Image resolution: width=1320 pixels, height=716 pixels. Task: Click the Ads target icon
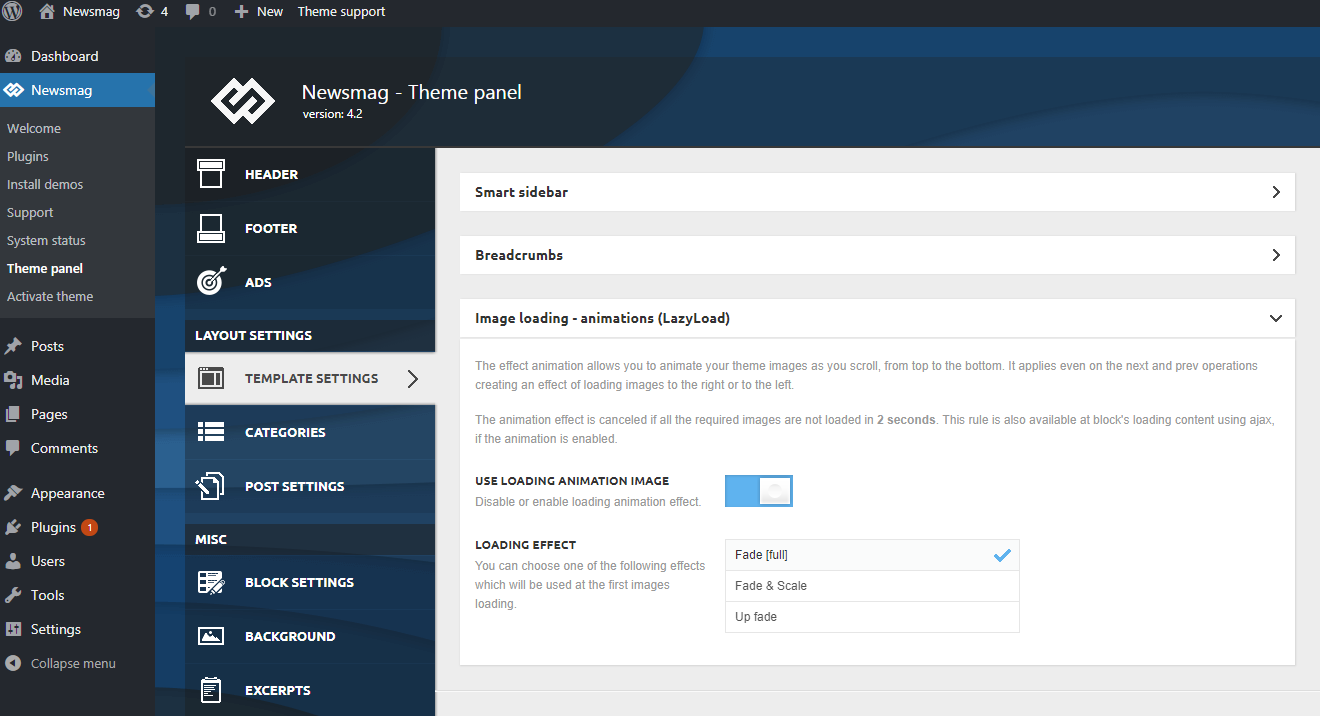point(211,282)
